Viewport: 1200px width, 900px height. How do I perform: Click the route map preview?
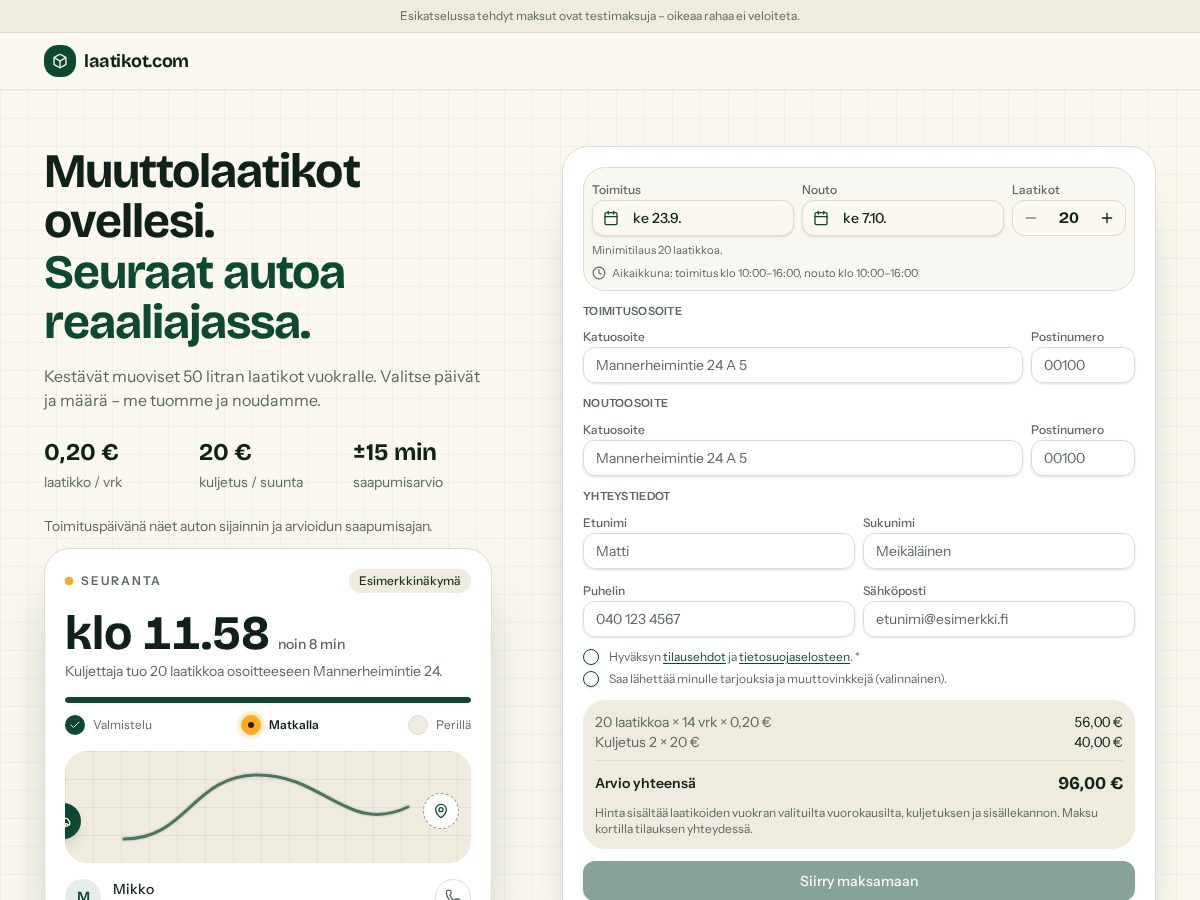click(268, 807)
